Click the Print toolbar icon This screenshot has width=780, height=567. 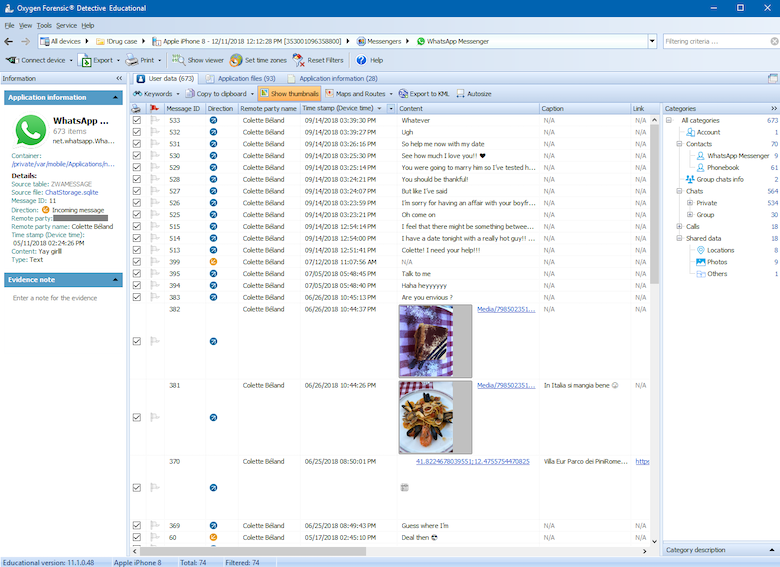pos(131,60)
